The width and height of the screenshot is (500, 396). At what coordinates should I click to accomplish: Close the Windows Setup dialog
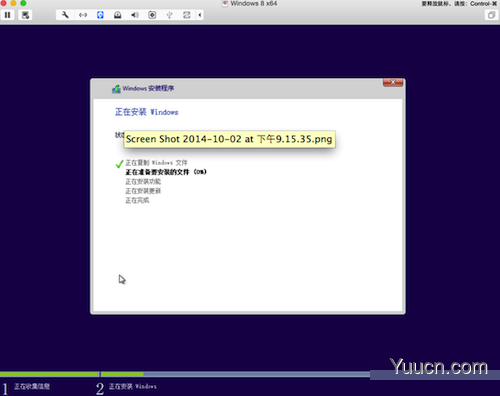point(393,82)
